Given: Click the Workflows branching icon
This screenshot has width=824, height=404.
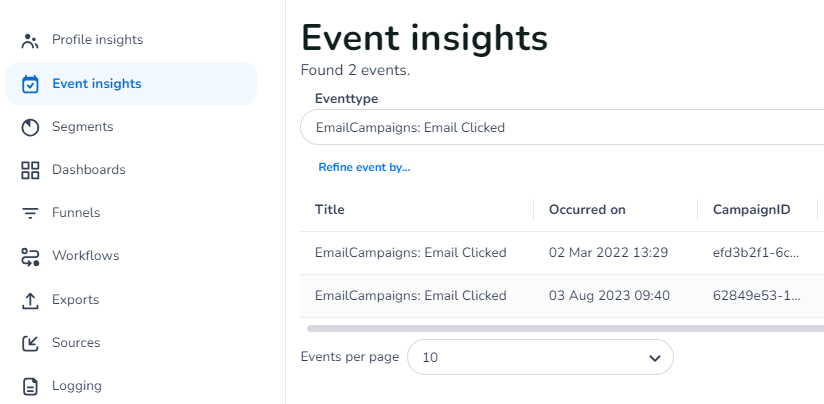Looking at the screenshot, I should (30, 256).
